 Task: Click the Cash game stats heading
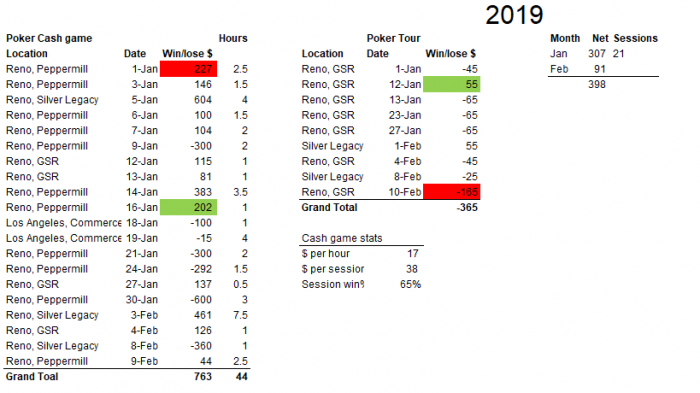point(342,238)
